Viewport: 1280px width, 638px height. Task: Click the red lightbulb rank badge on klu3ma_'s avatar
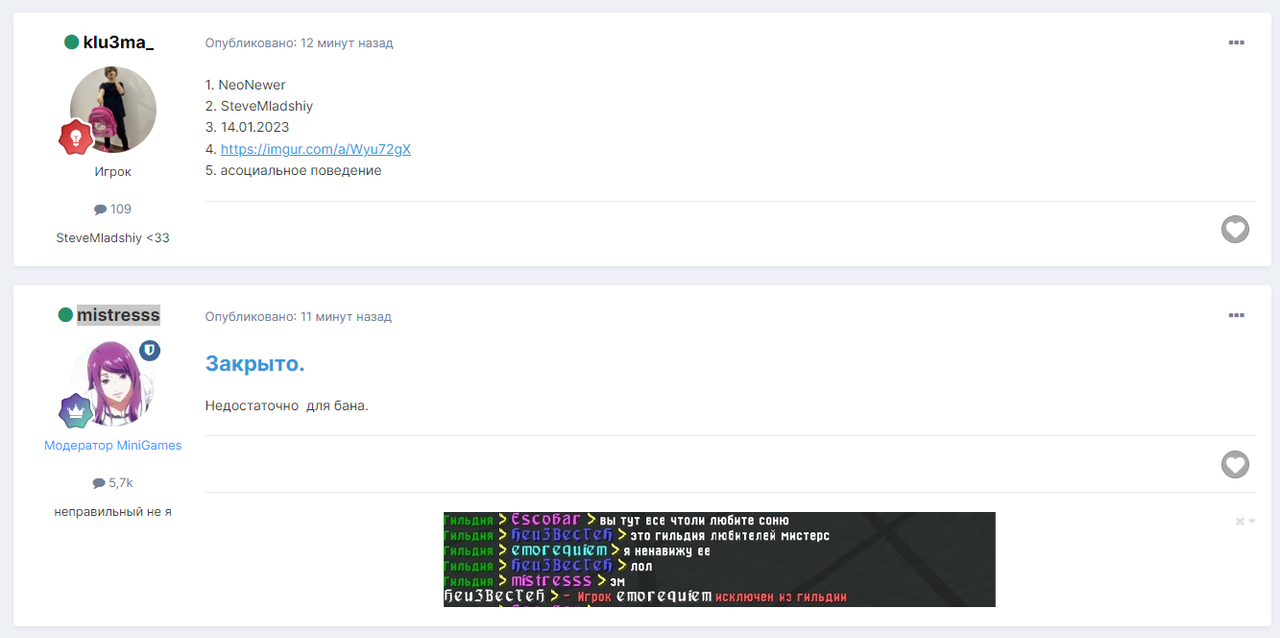76,137
